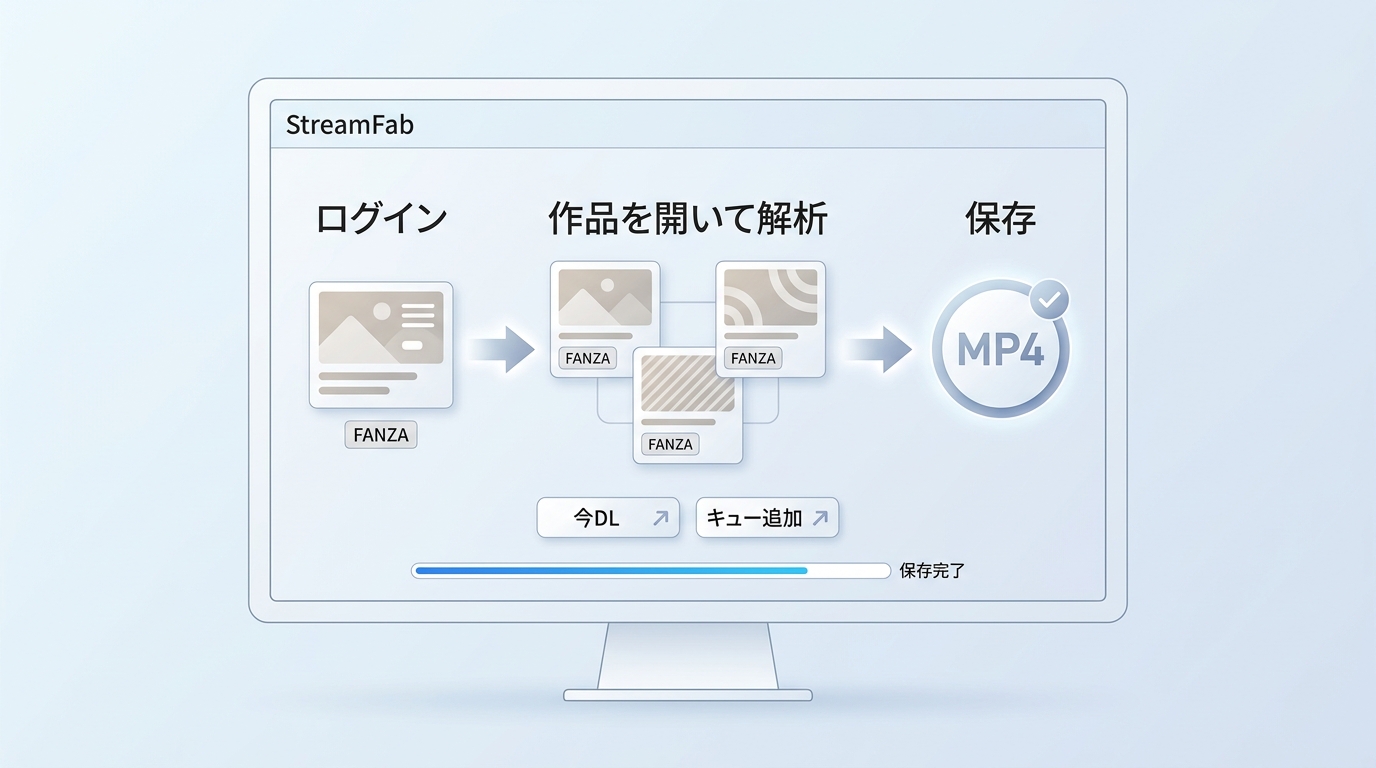Select the concentric-circles FANZA work card
The image size is (1376, 768).
tap(770, 319)
